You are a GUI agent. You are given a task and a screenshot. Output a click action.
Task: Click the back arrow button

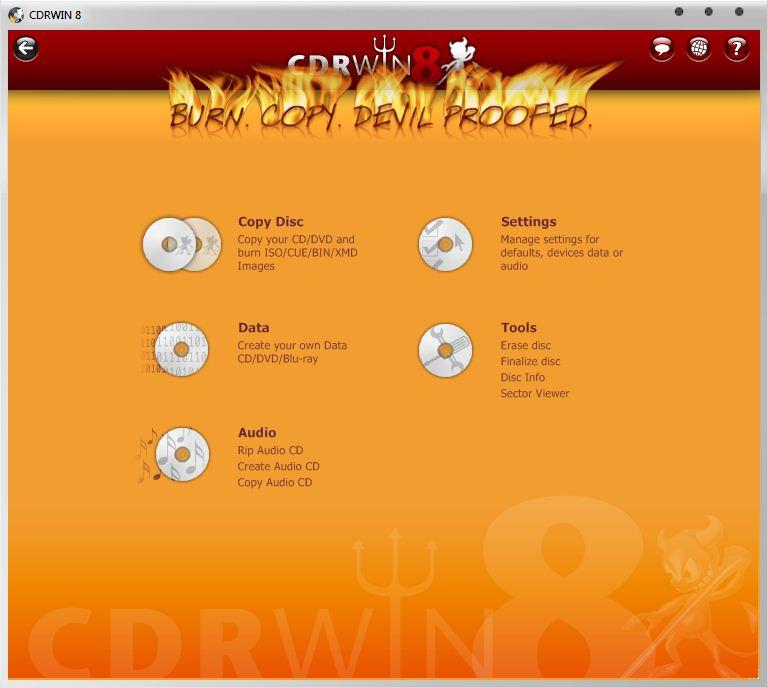pos(26,48)
